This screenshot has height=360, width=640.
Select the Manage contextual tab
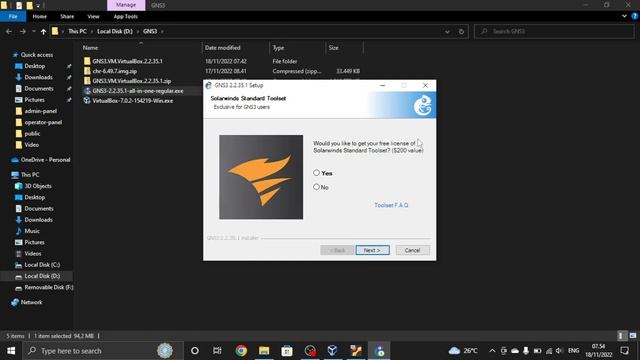coord(126,5)
